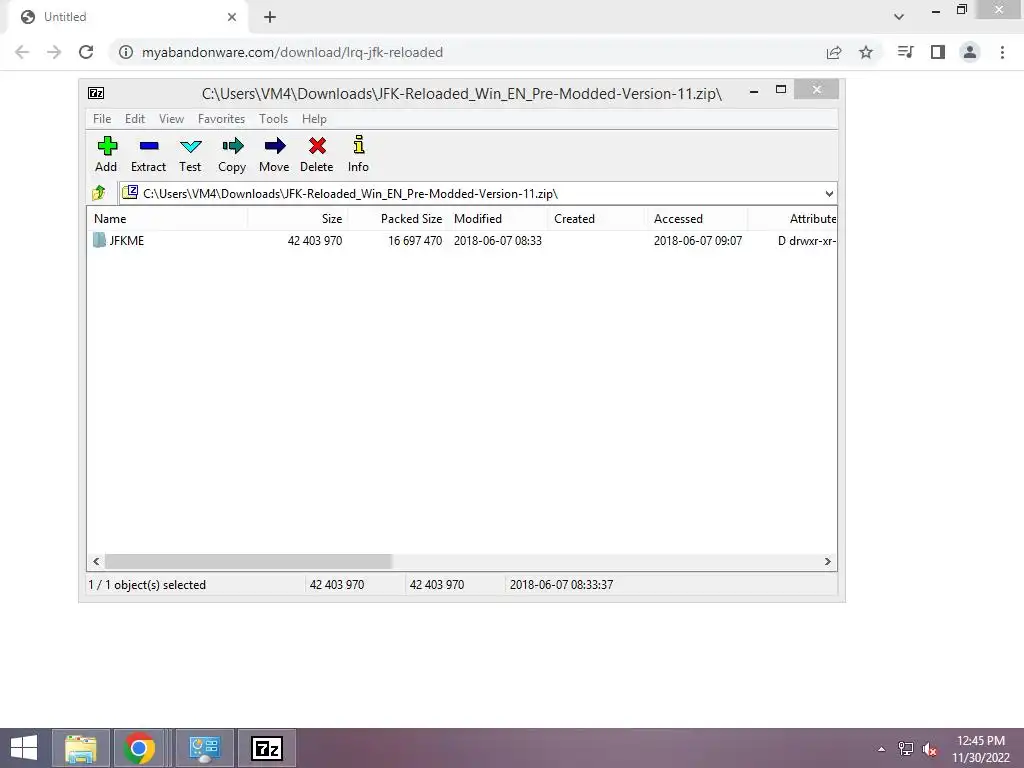
Task: Open the Tools menu
Action: 273,119
